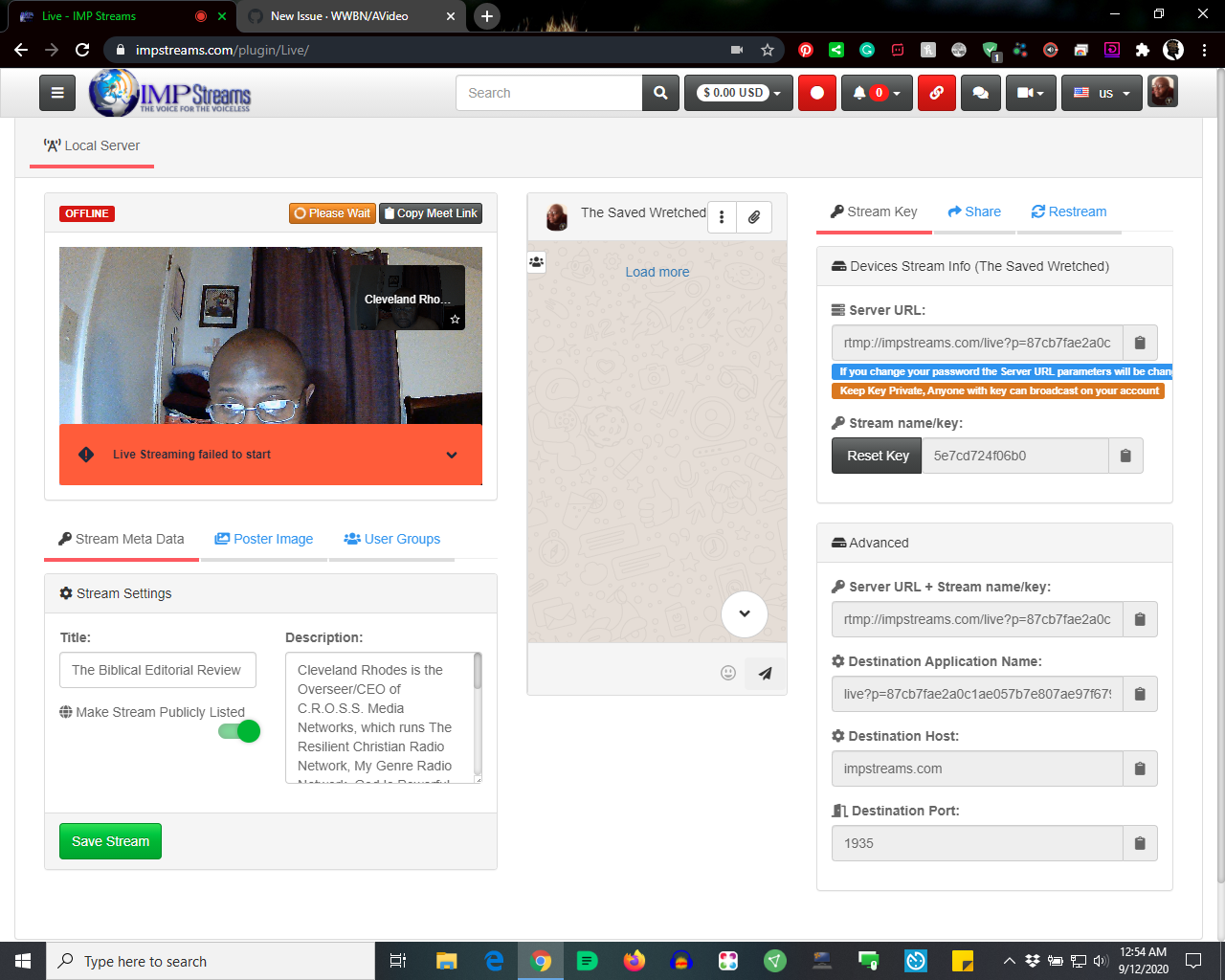Open the chat messages icon in the navbar
This screenshot has width=1225, height=980.
pyautogui.click(x=980, y=92)
